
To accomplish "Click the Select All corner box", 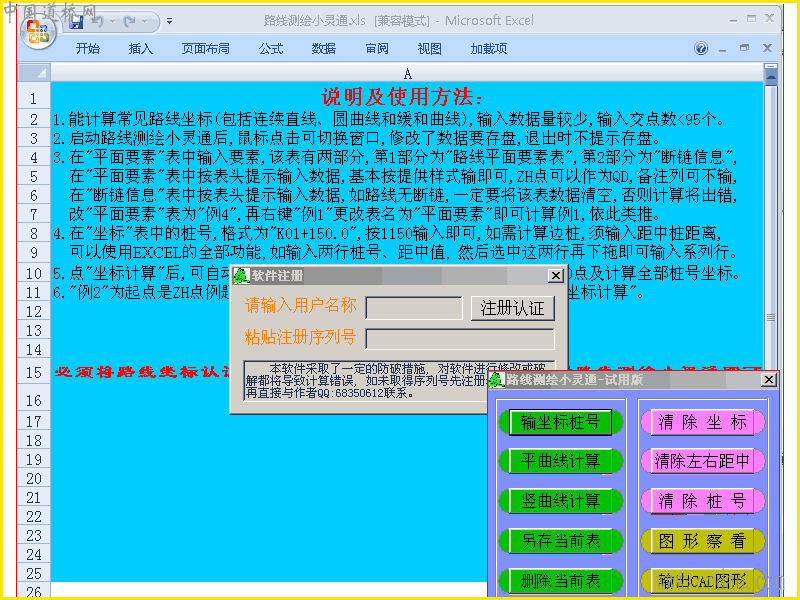I will coord(35,73).
